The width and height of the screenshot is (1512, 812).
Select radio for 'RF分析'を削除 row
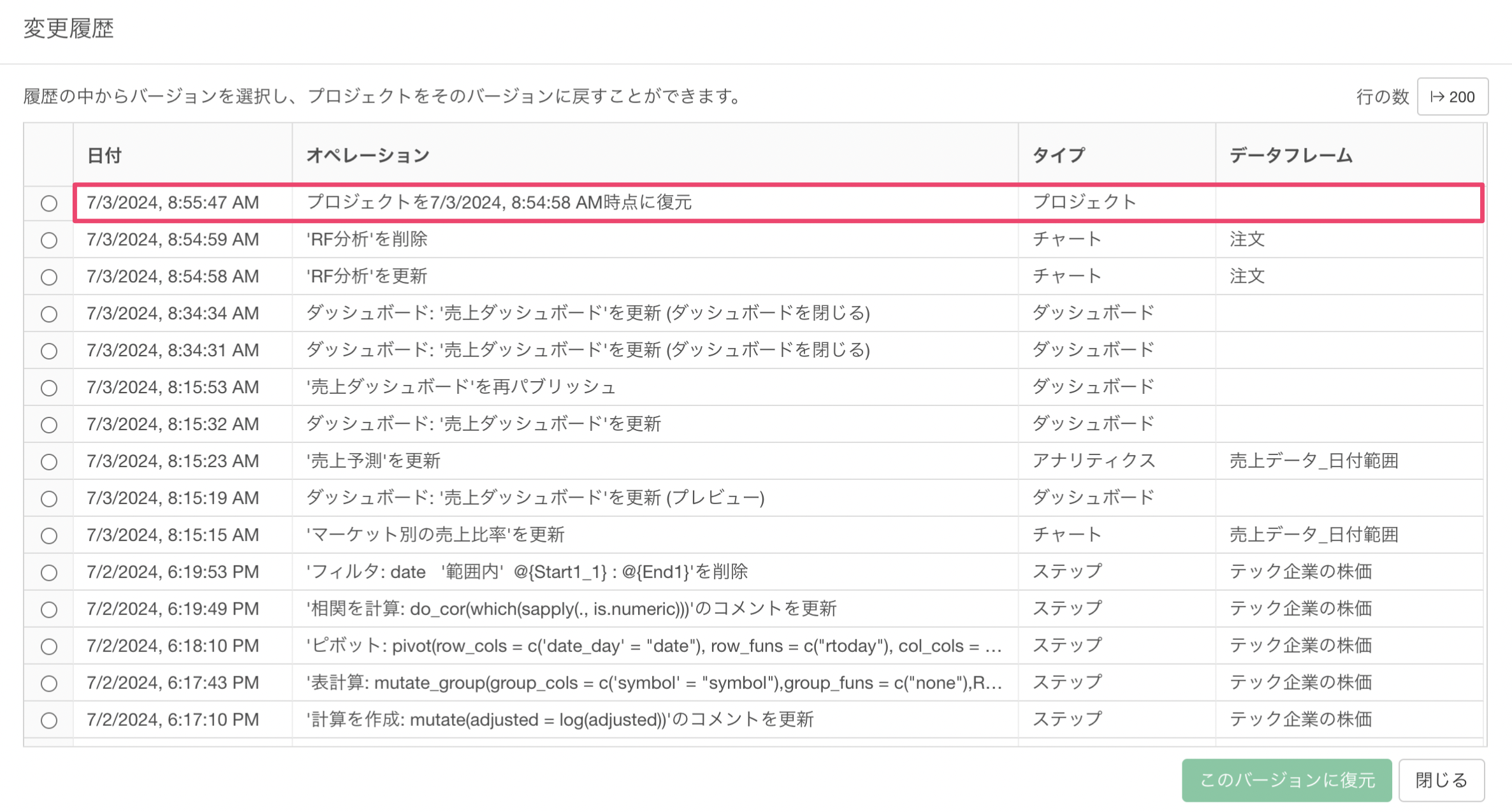49,240
